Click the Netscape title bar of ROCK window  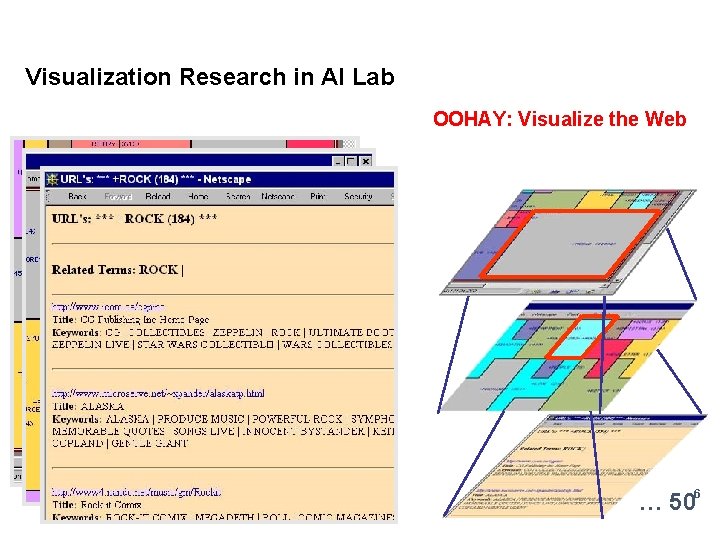(x=219, y=179)
